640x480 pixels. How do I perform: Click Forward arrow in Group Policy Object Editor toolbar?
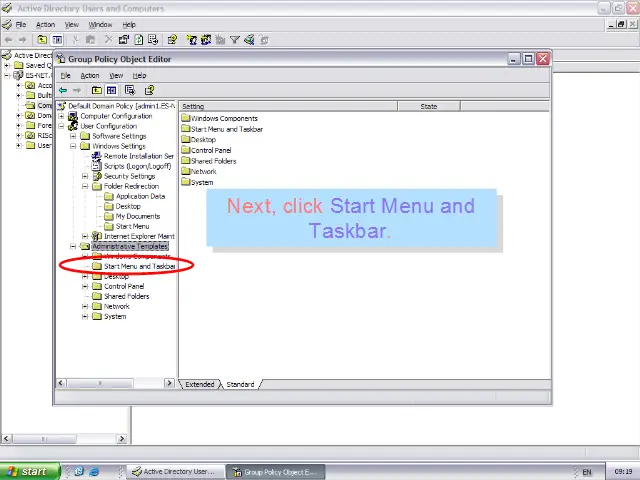(77, 90)
